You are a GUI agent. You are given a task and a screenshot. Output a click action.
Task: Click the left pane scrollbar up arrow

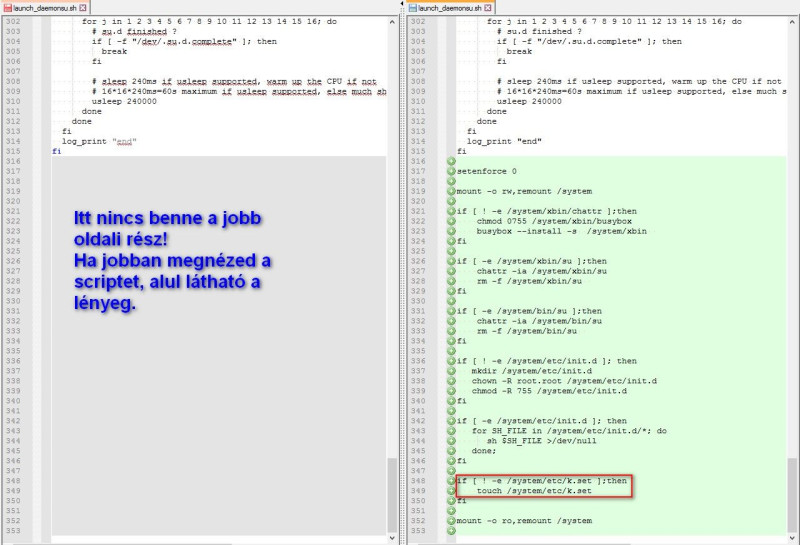coord(392,22)
